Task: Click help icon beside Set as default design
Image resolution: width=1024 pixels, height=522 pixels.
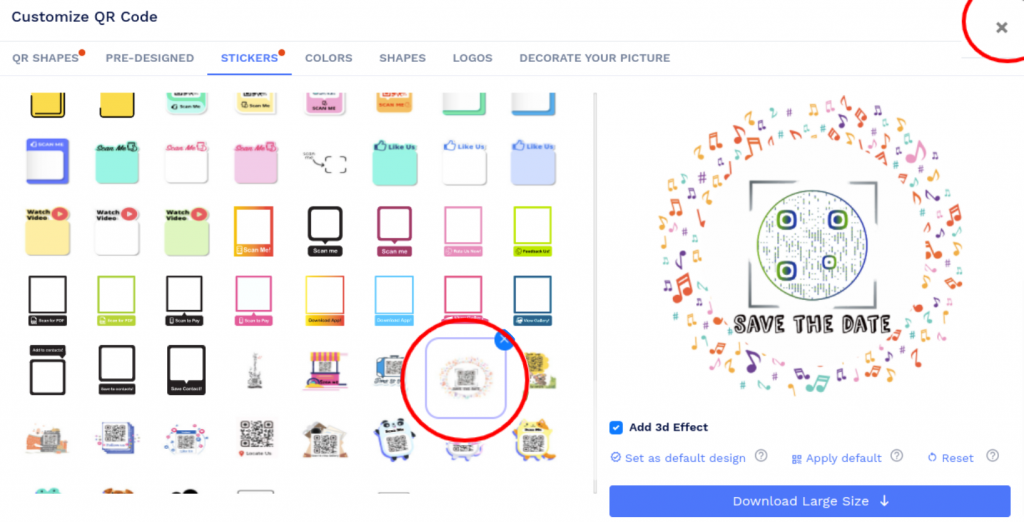Action: (x=761, y=456)
